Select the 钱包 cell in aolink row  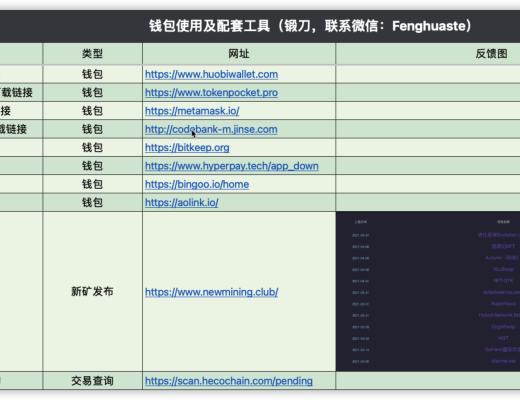(92, 202)
